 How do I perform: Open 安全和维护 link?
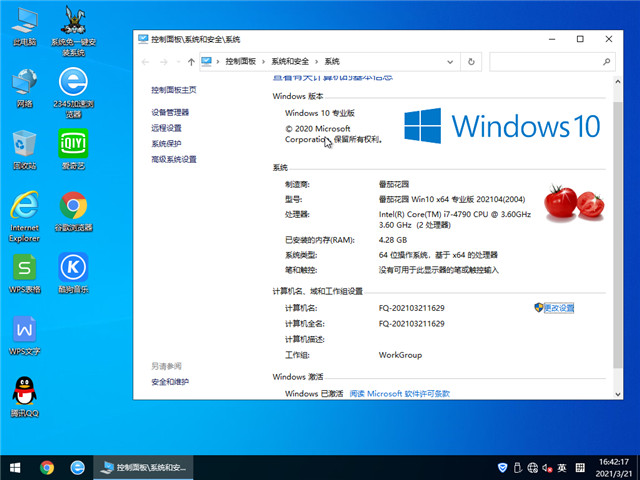(170, 382)
